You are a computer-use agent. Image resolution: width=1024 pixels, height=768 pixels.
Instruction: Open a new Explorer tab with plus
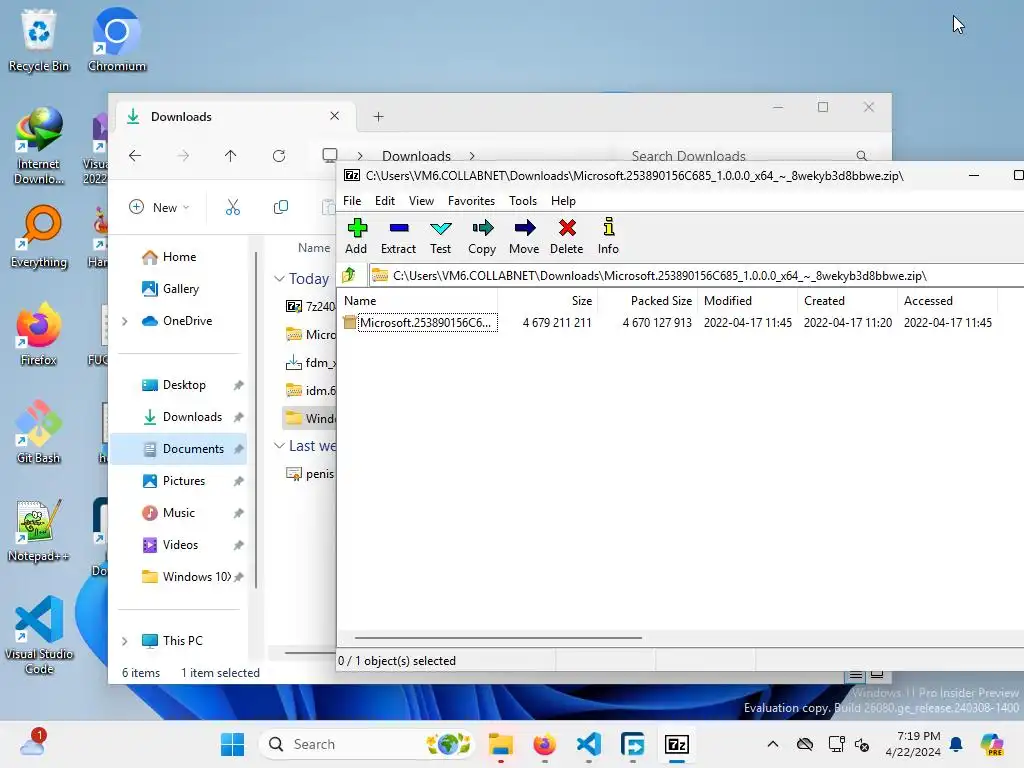click(x=378, y=117)
